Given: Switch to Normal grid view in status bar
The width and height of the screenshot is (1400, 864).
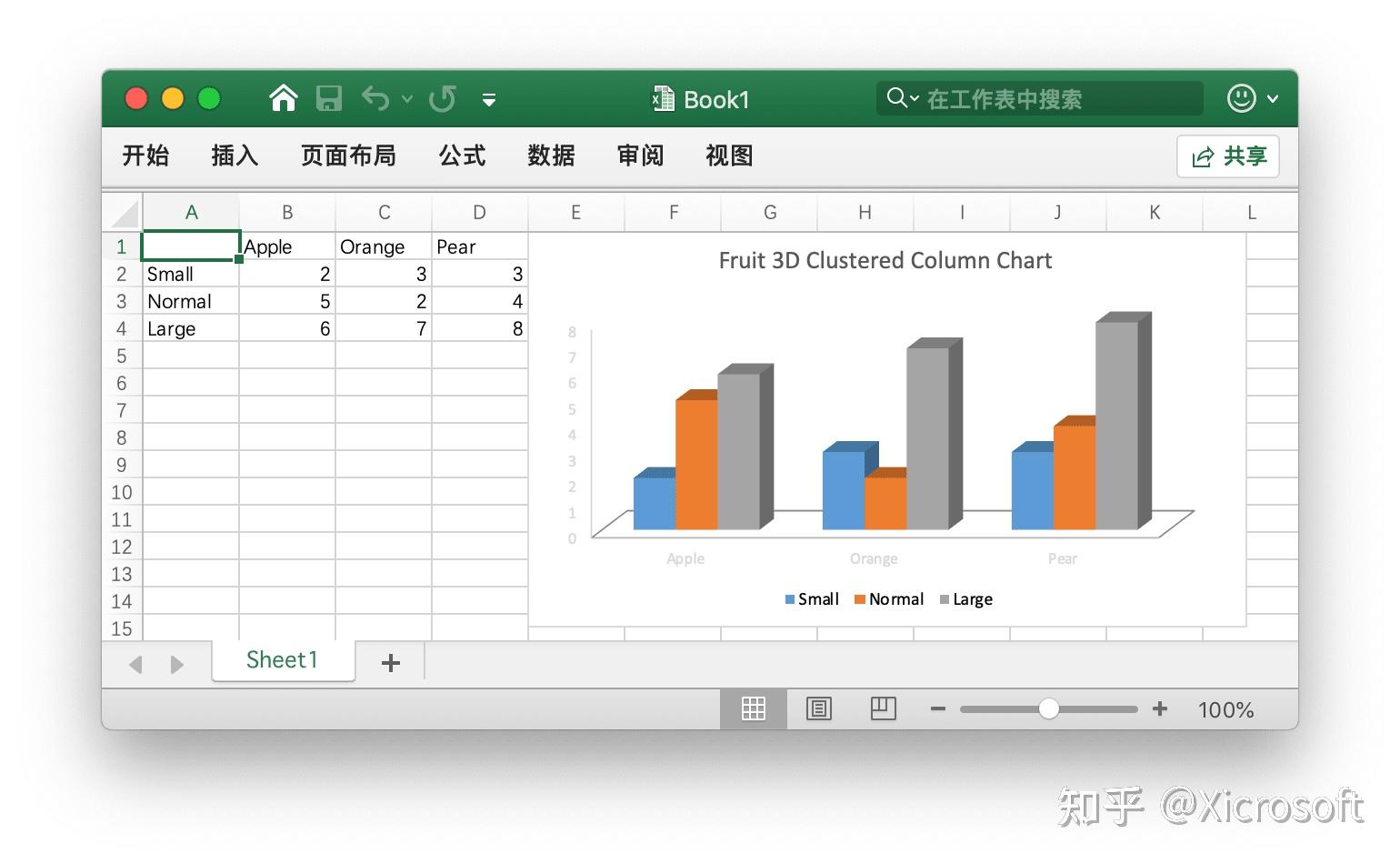Looking at the screenshot, I should pos(753,708).
